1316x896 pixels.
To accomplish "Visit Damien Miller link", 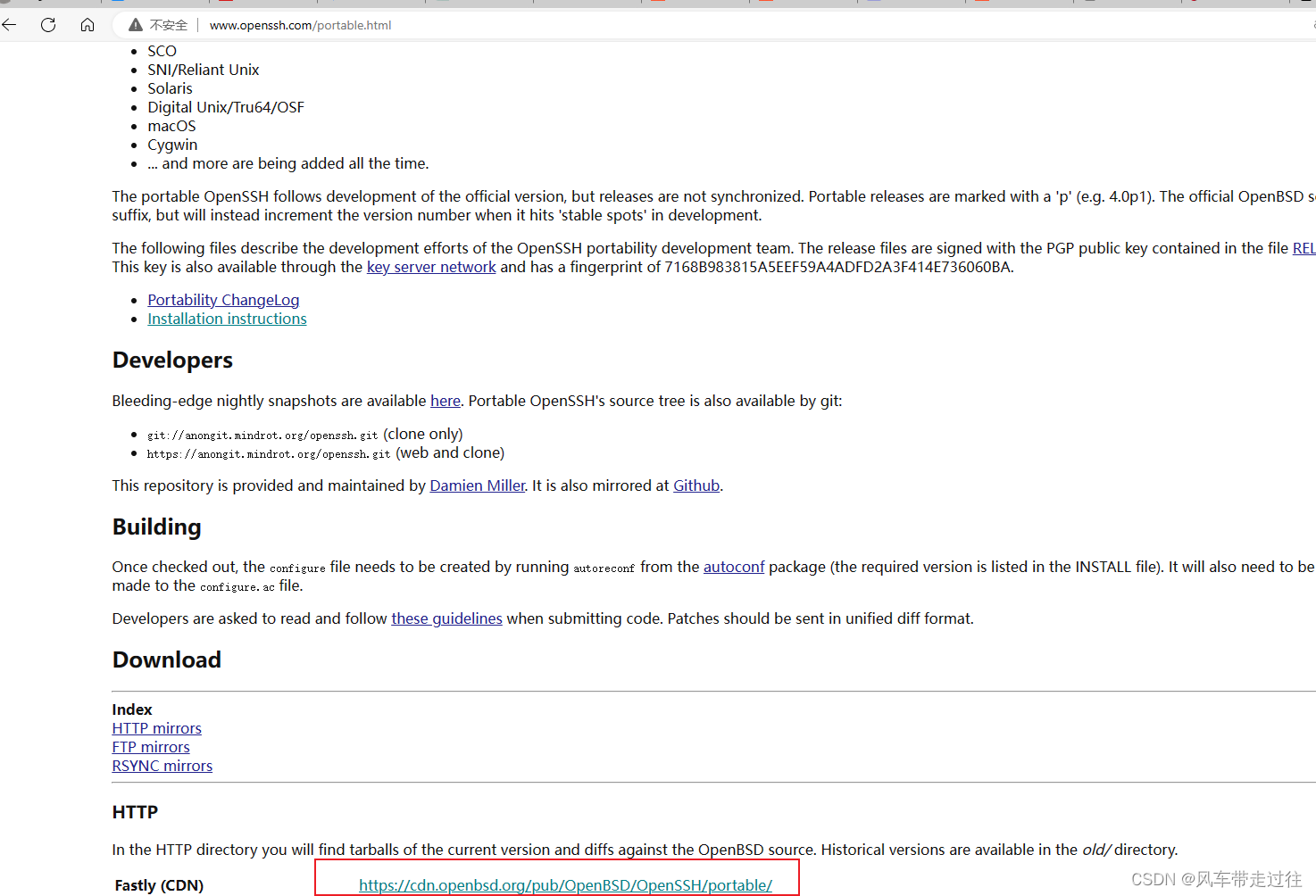I will point(478,485).
